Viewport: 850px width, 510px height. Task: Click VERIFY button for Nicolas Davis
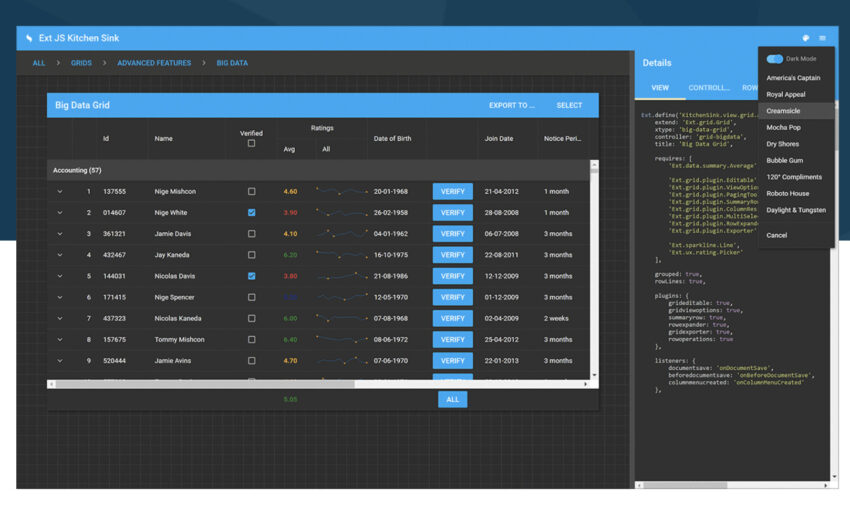tap(453, 276)
